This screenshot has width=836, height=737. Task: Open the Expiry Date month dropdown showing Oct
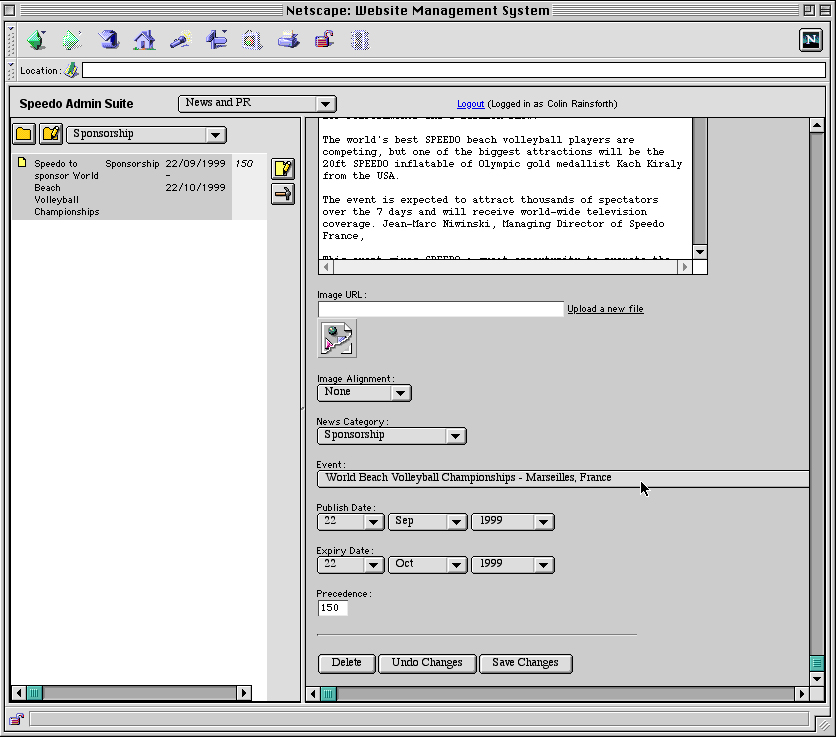coord(428,564)
